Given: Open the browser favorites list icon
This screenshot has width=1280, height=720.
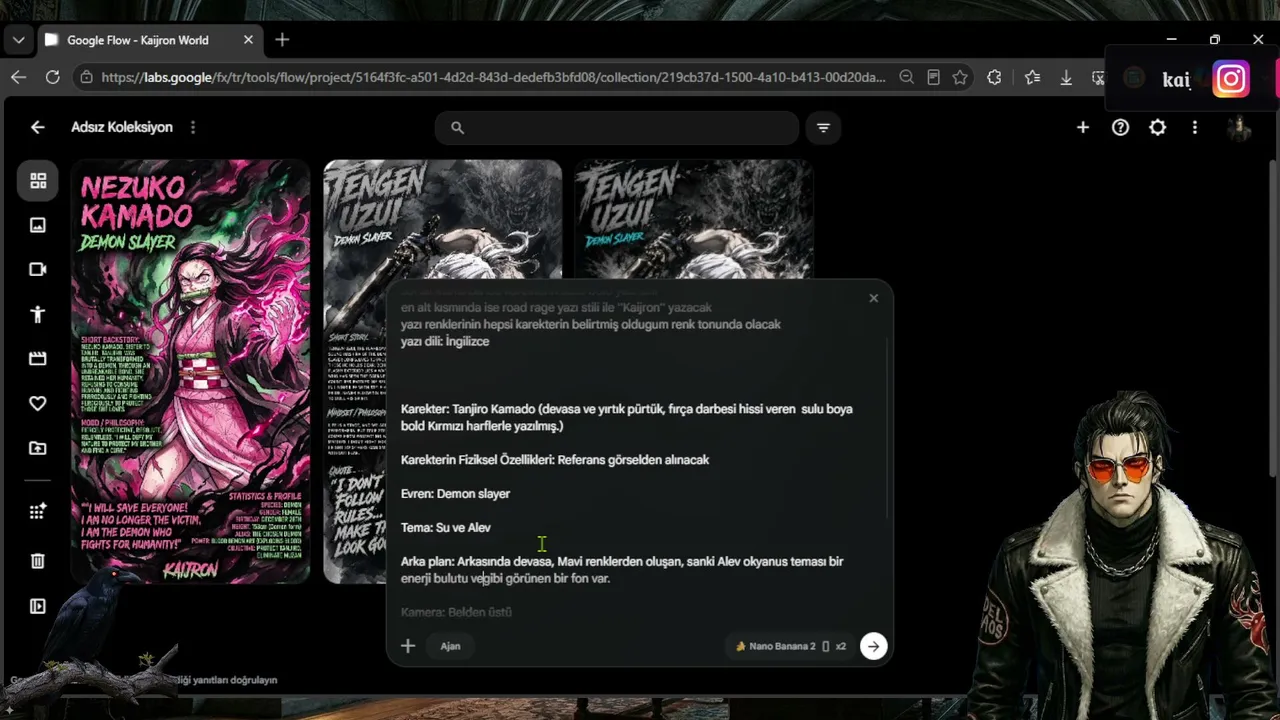Looking at the screenshot, I should (1032, 77).
